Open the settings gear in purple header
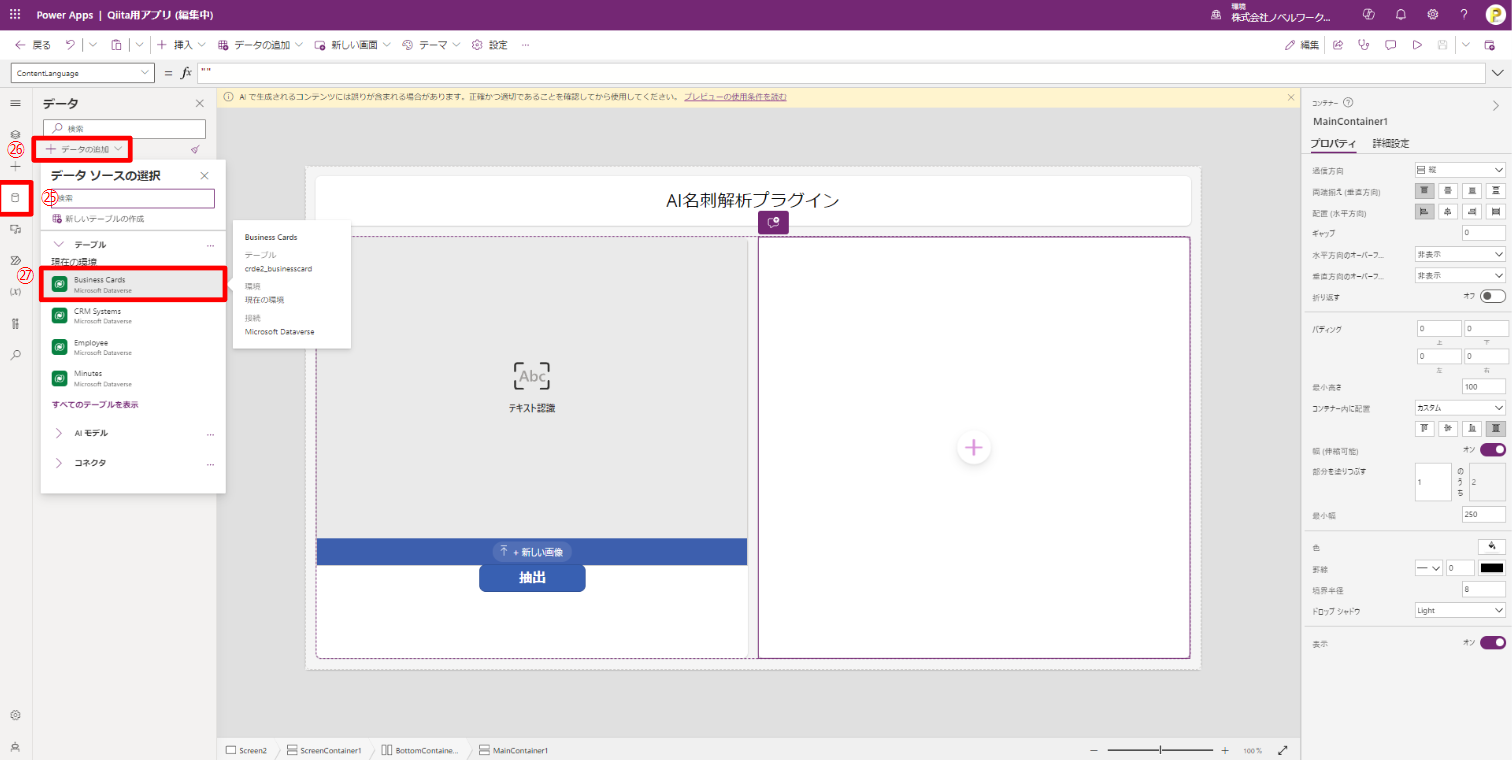1512x760 pixels. pos(1432,15)
